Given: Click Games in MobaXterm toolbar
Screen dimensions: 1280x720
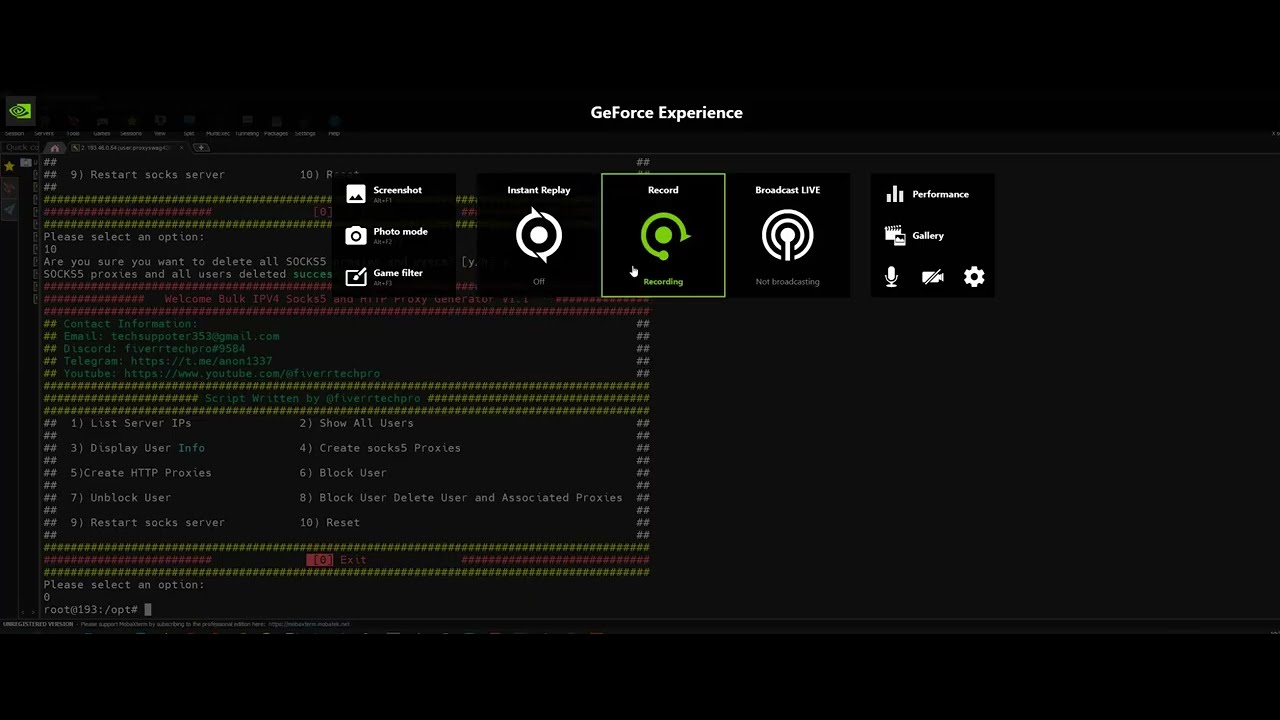Looking at the screenshot, I should (x=102, y=129).
